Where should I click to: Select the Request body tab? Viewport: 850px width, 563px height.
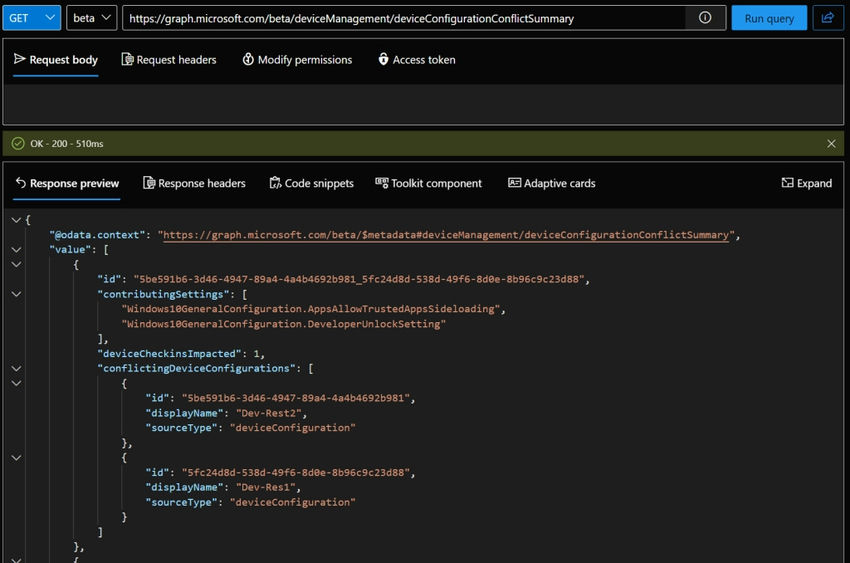click(x=56, y=60)
